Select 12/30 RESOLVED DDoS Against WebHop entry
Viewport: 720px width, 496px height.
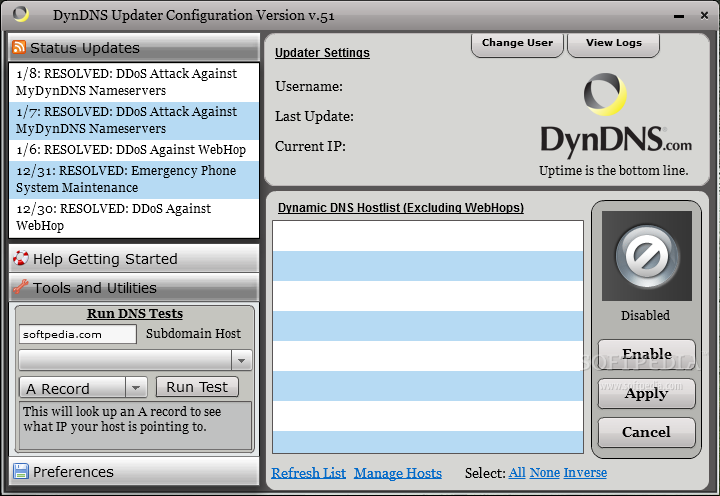134,218
